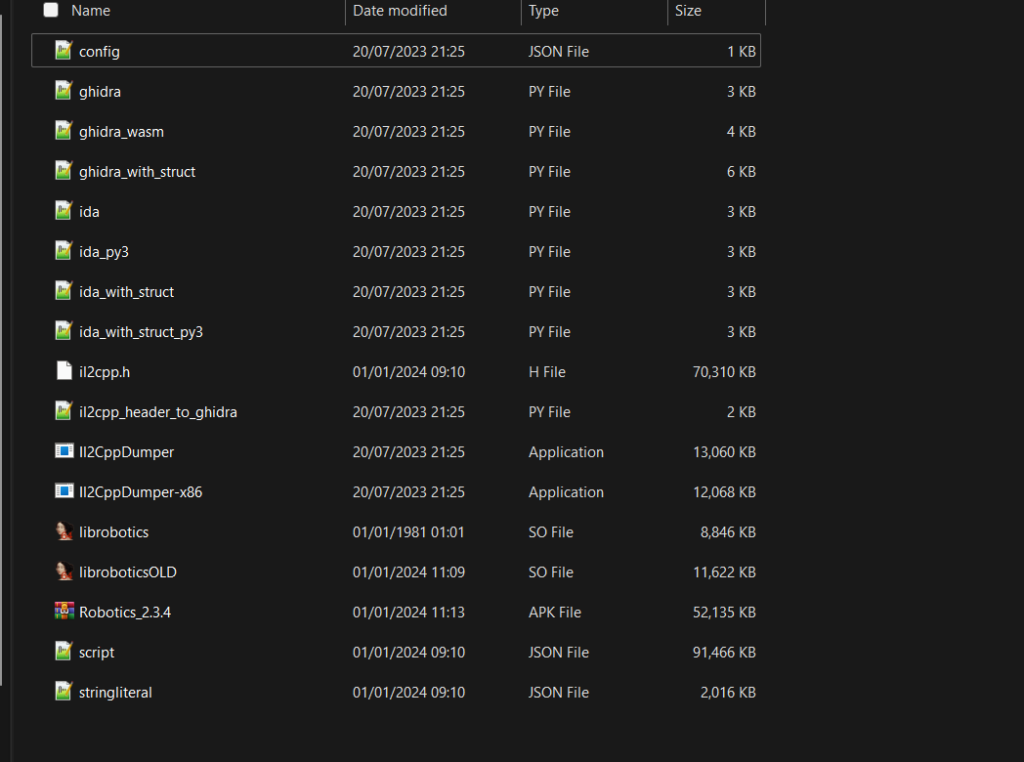Click the '11,622 KB' size of libroboticsOLD
The image size is (1024, 762).
click(x=724, y=572)
